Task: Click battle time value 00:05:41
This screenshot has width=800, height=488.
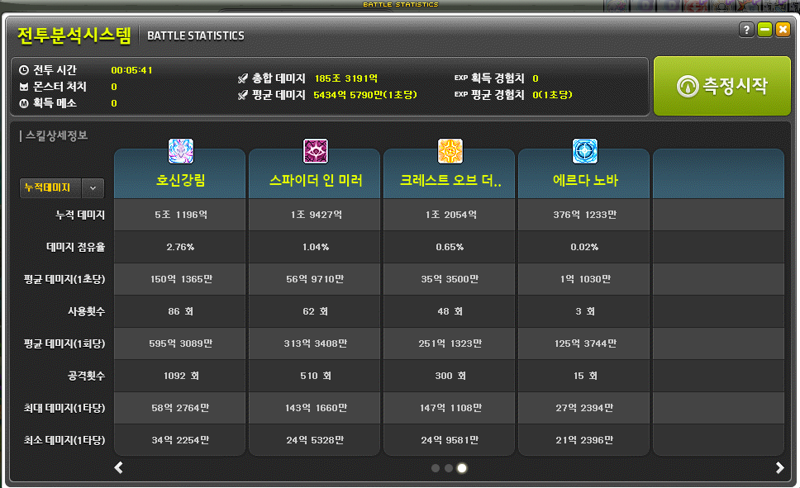Action: point(132,70)
